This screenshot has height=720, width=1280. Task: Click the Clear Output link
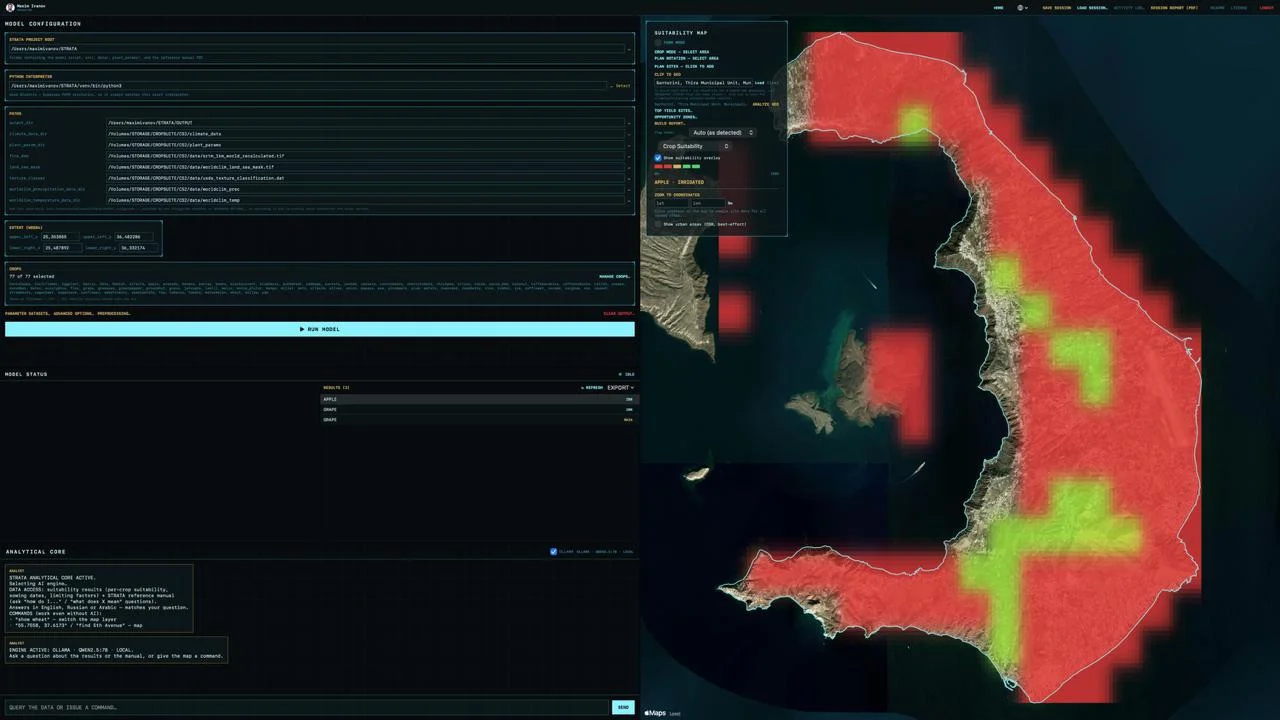pos(618,313)
